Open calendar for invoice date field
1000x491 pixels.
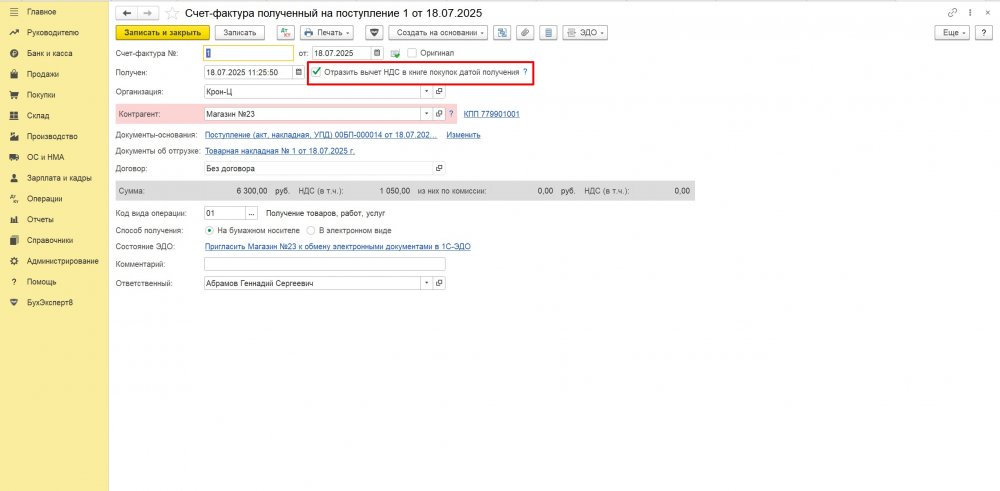point(377,53)
